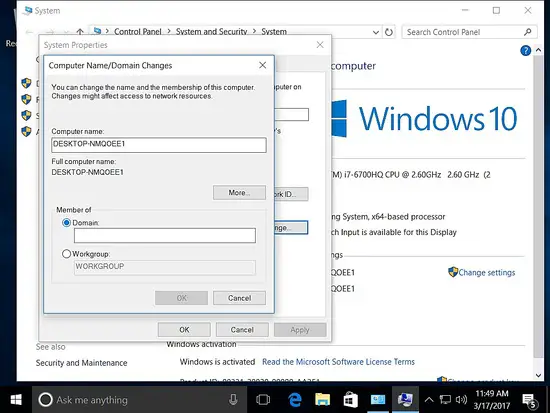Cancel the Computer Name/Domain Changes dialog
Image resolution: width=550 pixels, height=413 pixels.
click(x=239, y=298)
